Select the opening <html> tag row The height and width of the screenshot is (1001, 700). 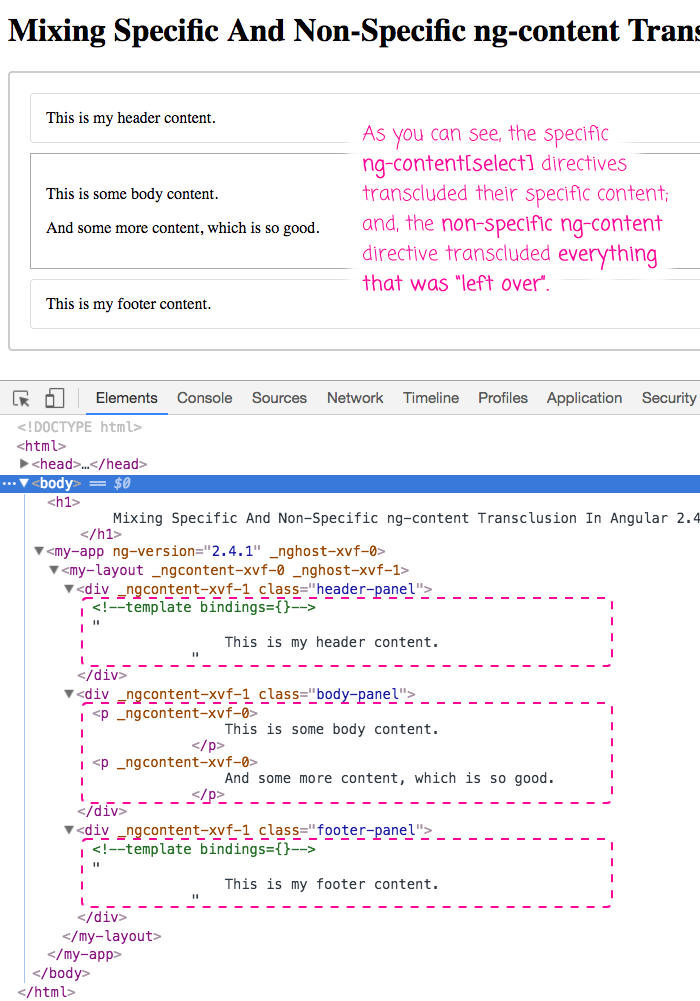[41, 446]
